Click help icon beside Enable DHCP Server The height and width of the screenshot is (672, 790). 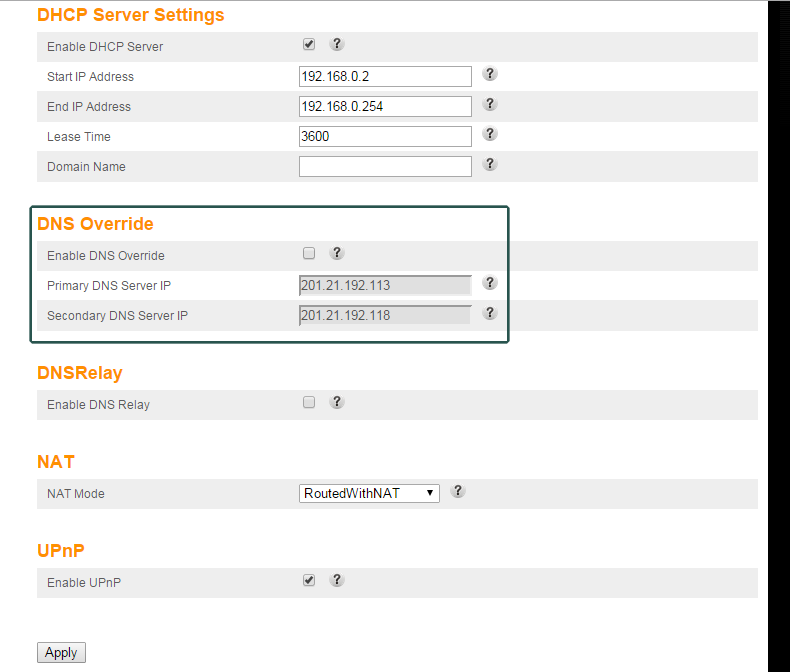(337, 44)
